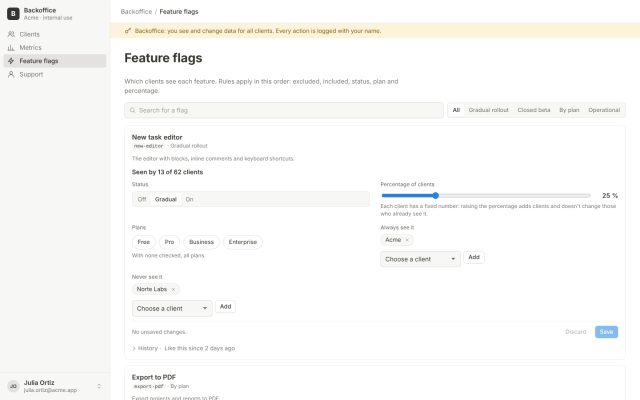Remove Norte Labs from Never see it
Image resolution: width=640 pixels, height=400 pixels.
[173, 289]
